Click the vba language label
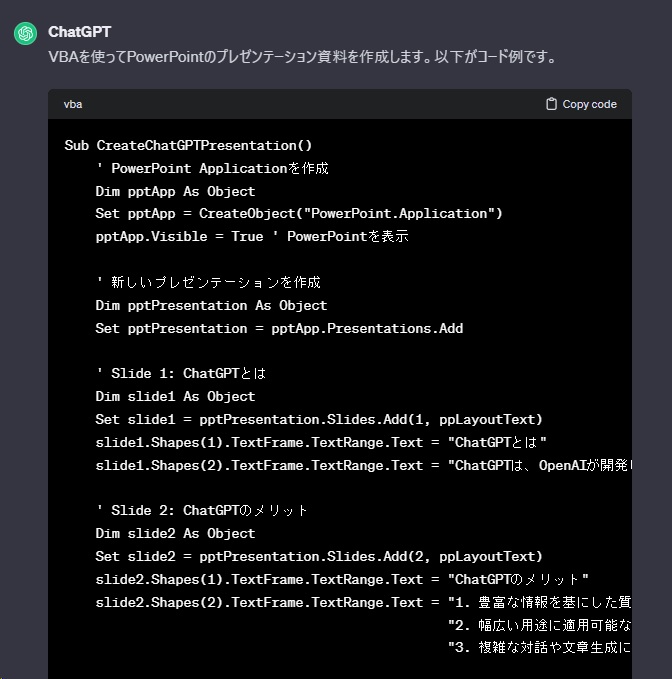This screenshot has width=672, height=679. 73,104
